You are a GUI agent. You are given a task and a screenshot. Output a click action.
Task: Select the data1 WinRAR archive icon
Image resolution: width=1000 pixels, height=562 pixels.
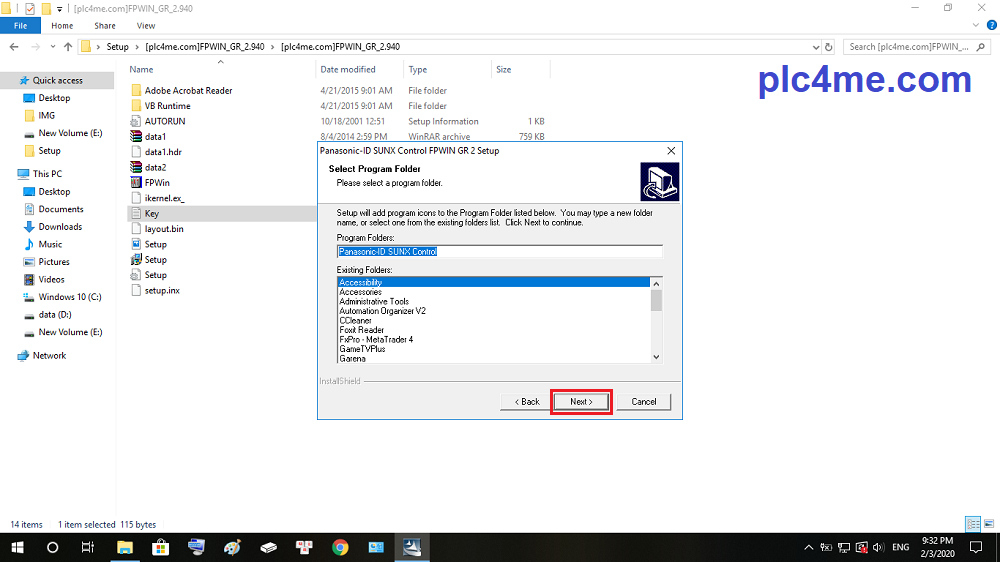[x=137, y=137]
